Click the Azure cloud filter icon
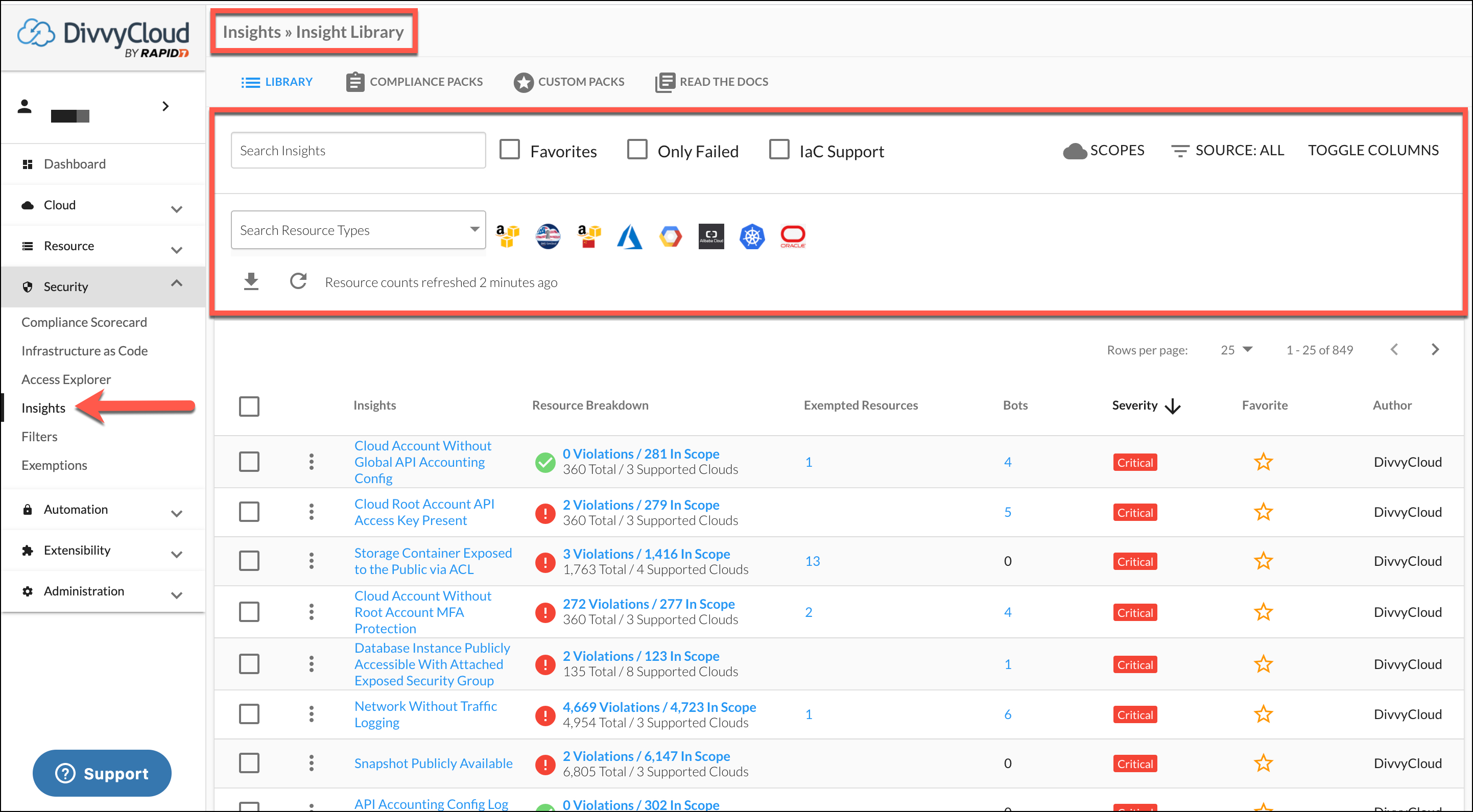Screen dimensions: 1473x812 point(630,236)
